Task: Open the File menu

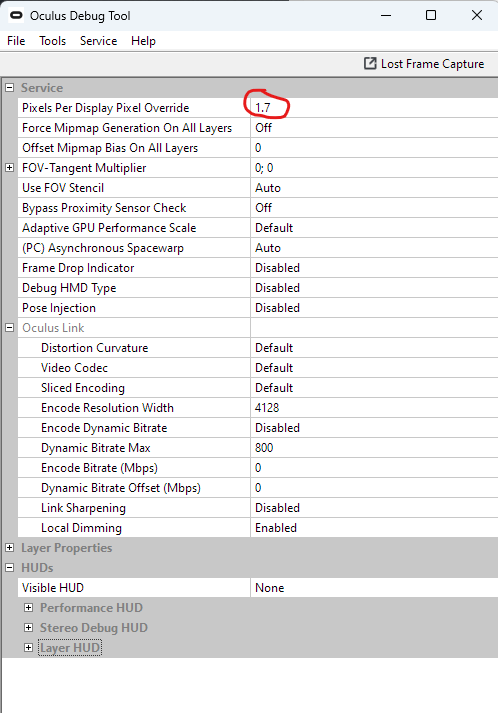Action: point(16,41)
